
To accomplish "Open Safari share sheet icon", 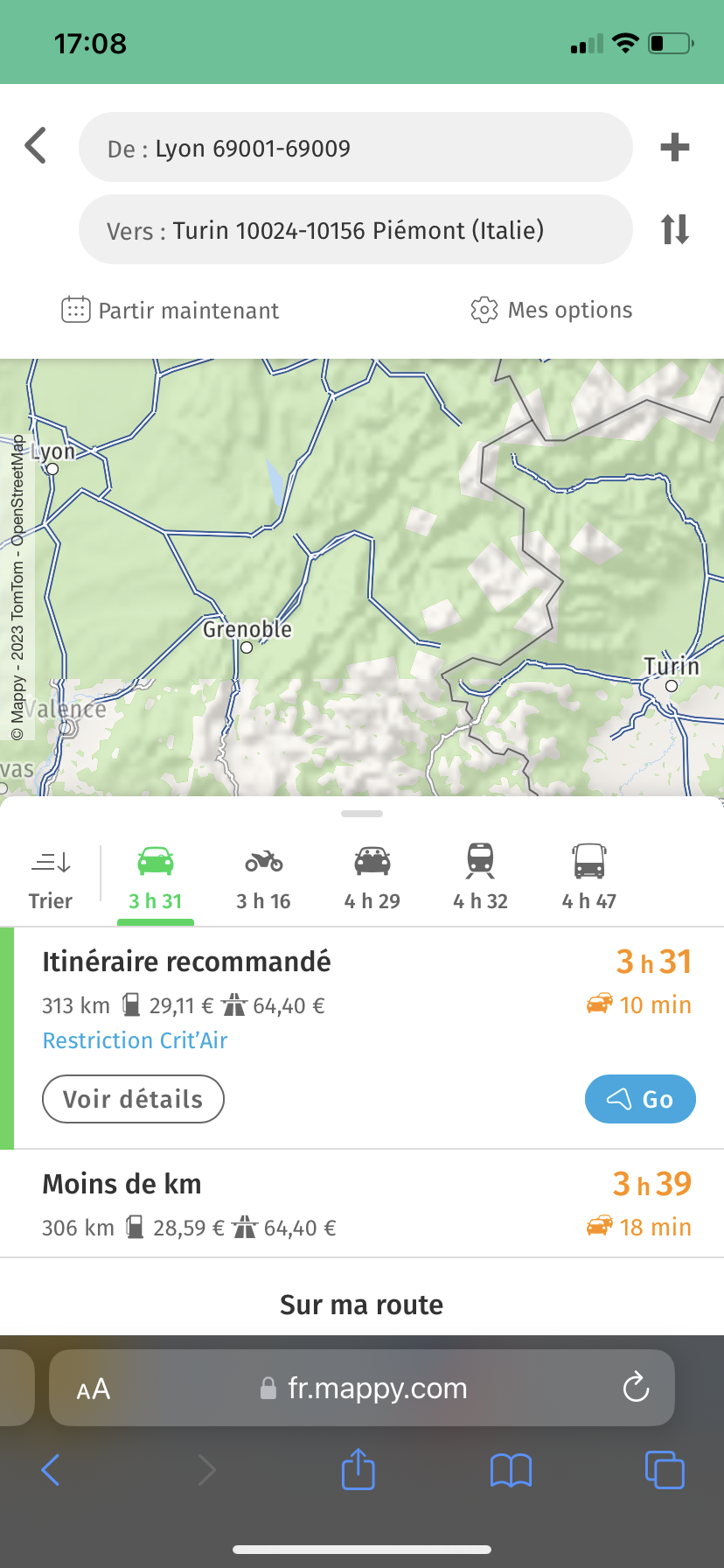I will pyautogui.click(x=358, y=1469).
